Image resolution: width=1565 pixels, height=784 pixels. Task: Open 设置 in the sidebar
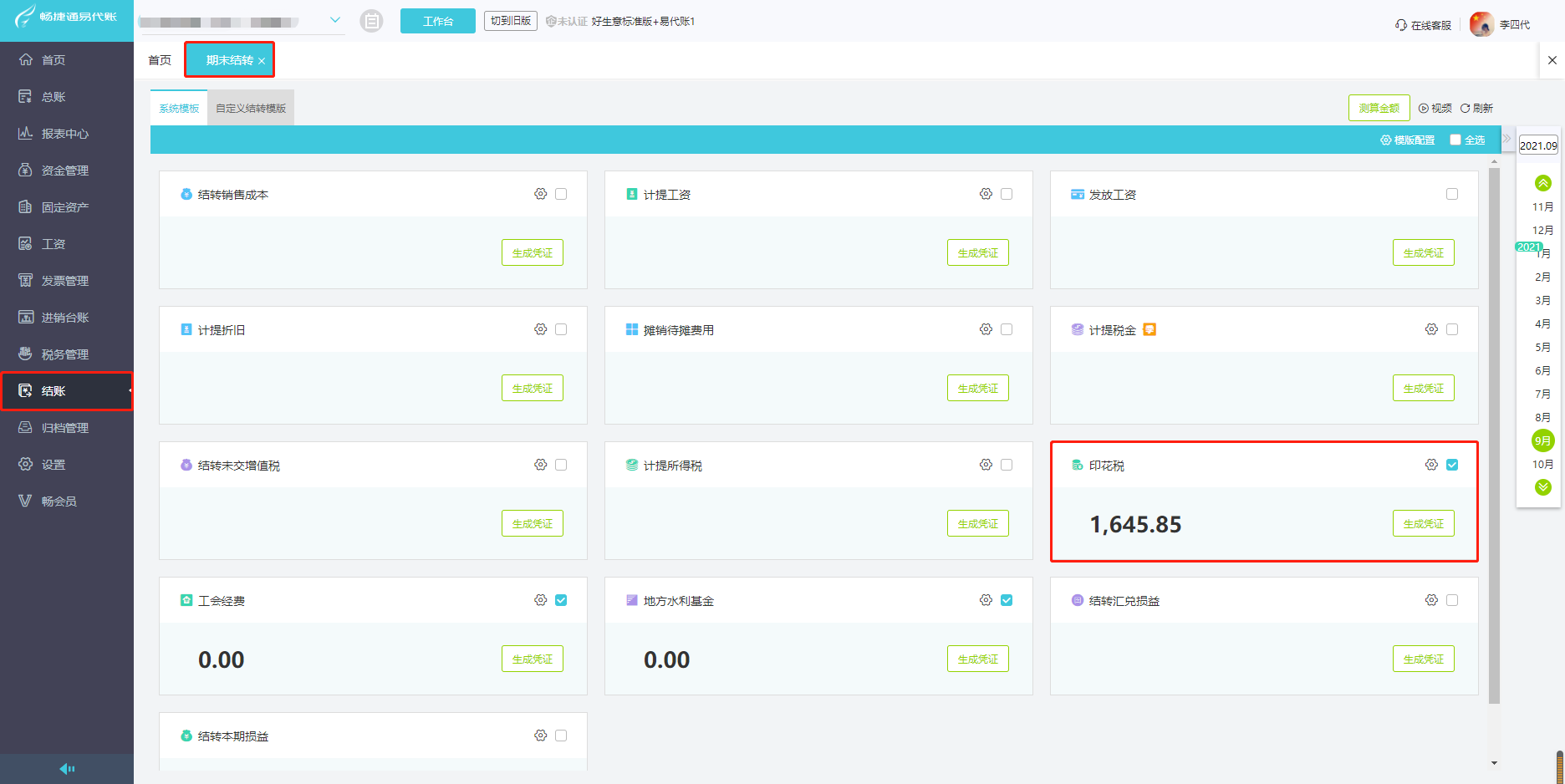point(66,465)
